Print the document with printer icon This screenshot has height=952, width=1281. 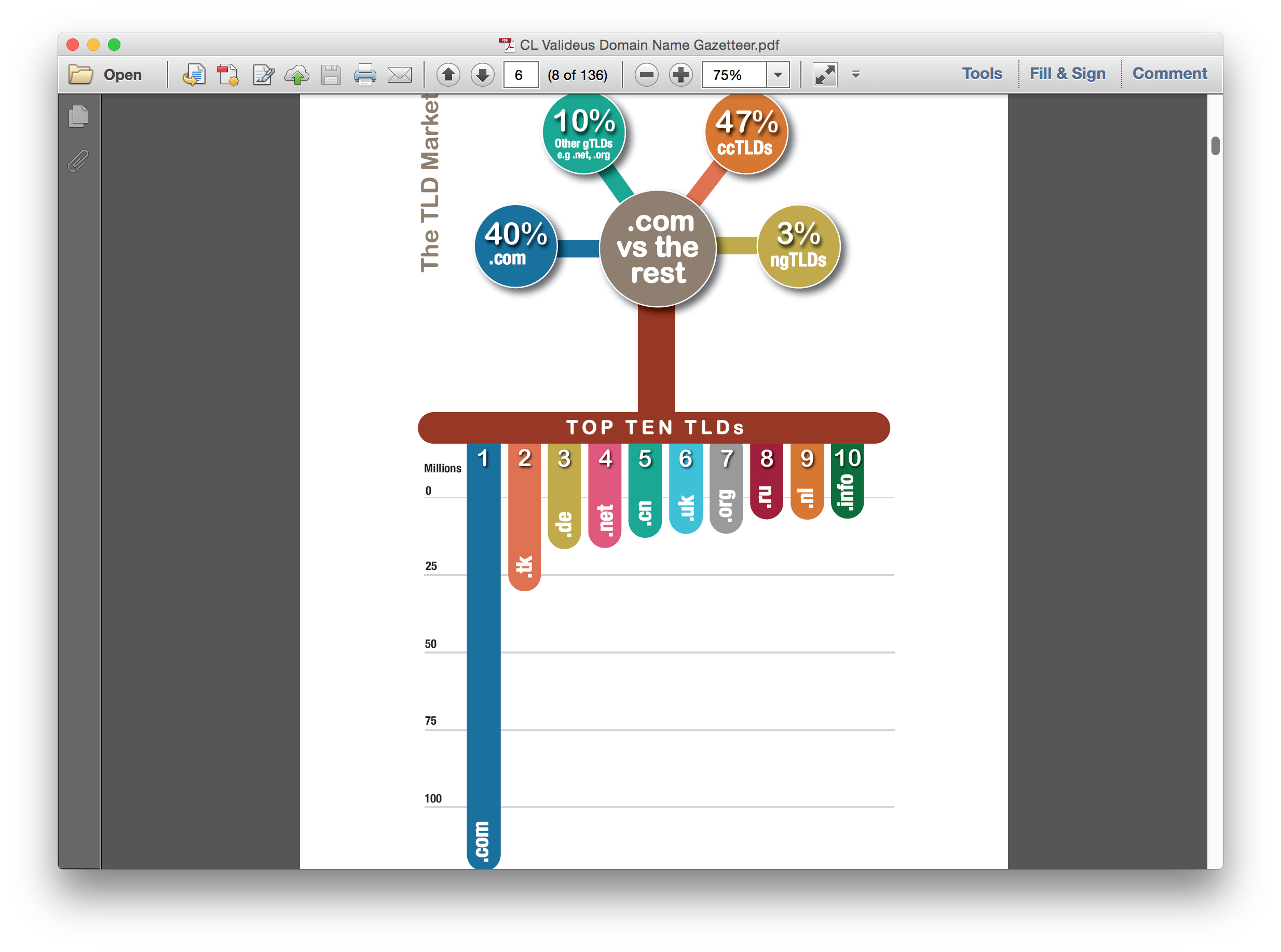pyautogui.click(x=365, y=75)
